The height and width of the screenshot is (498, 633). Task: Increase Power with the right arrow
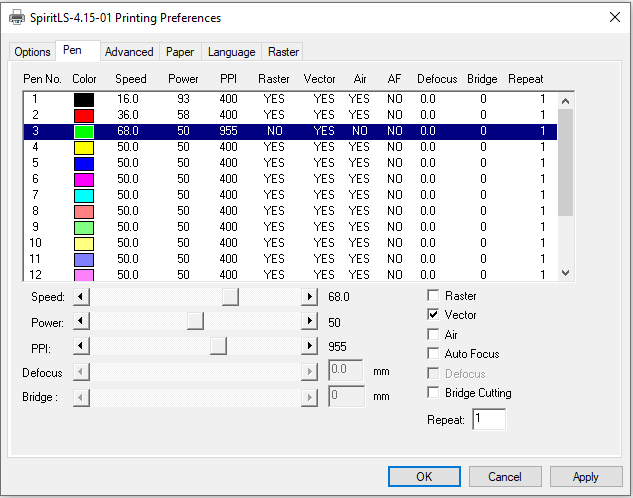[309, 322]
